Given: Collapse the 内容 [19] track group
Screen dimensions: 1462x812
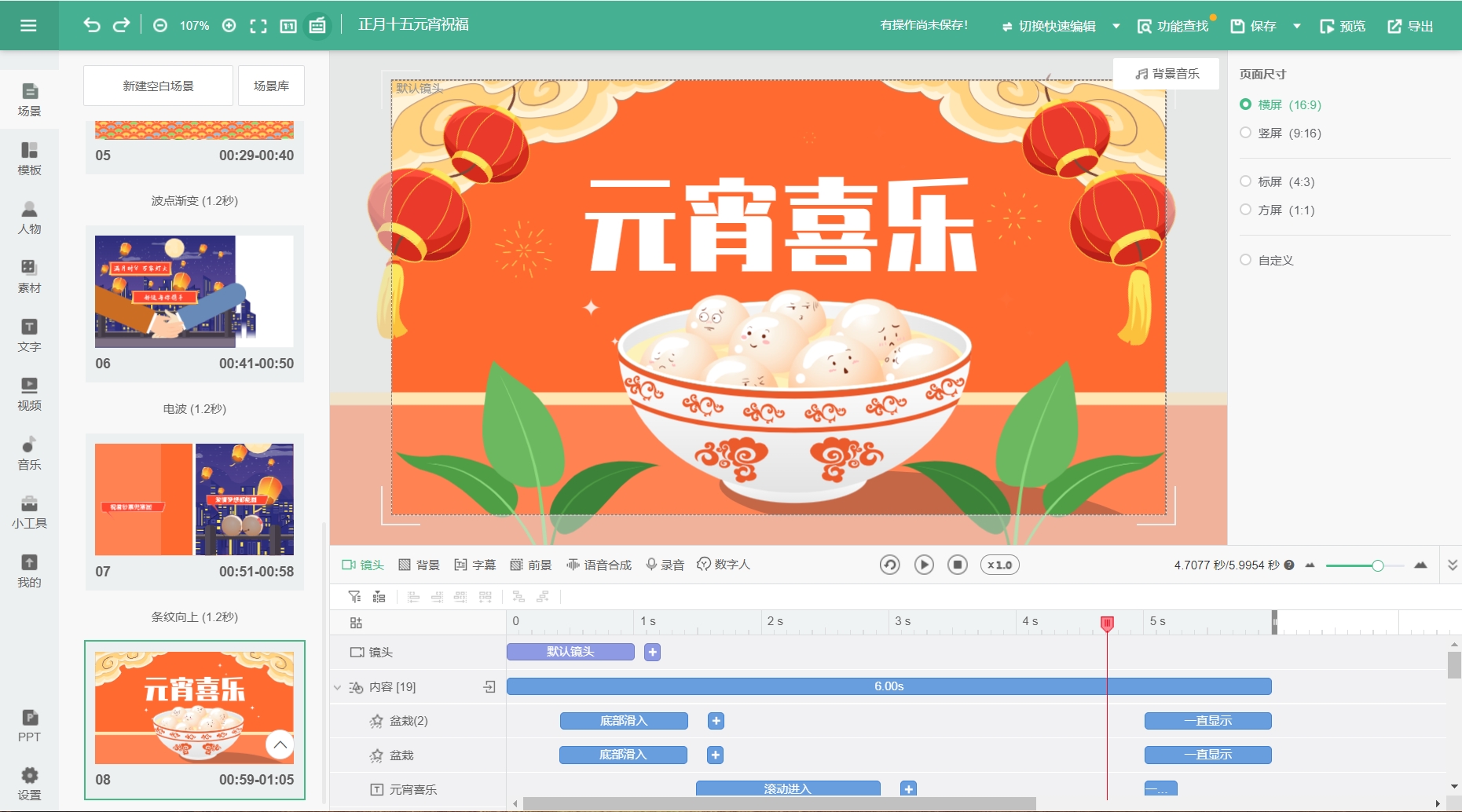Looking at the screenshot, I should (x=337, y=687).
